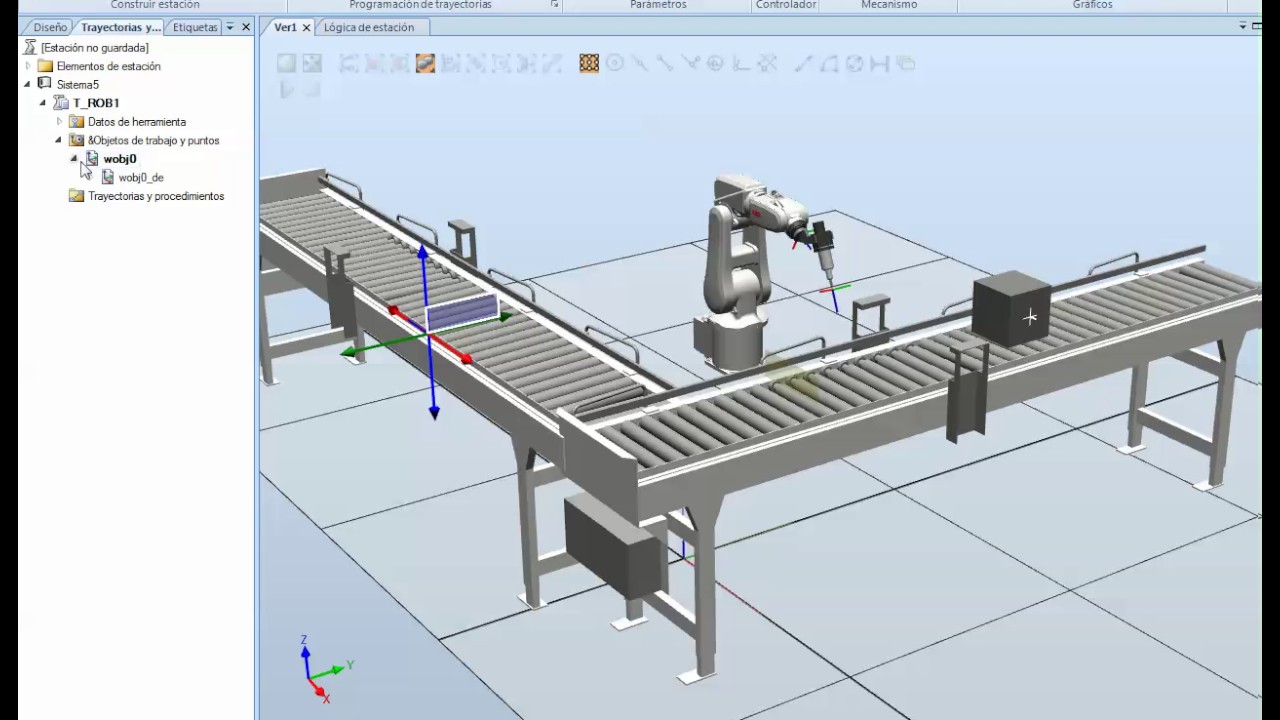This screenshot has width=1280, height=720.
Task: Click the Objetos de trabajo y puntos icon
Action: (x=76, y=140)
